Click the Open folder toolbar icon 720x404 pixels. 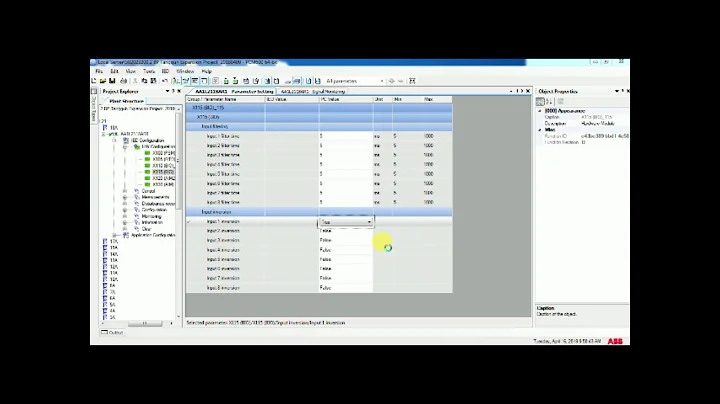pyautogui.click(x=103, y=81)
